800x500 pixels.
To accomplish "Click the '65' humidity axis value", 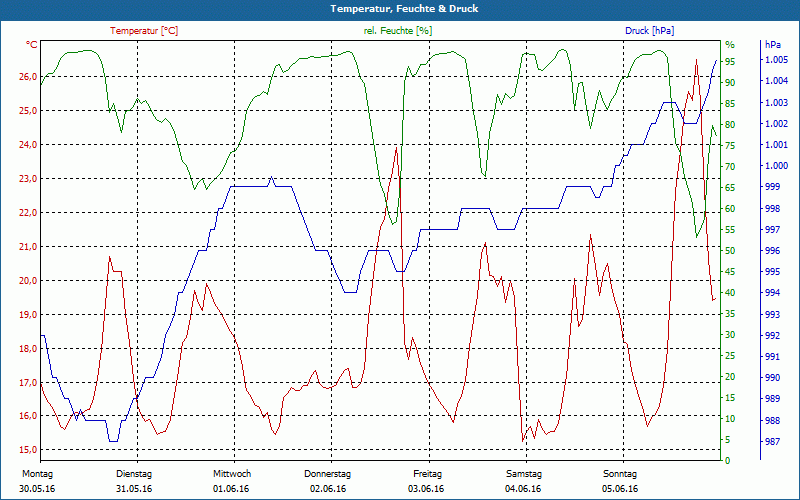I will pos(730,188).
